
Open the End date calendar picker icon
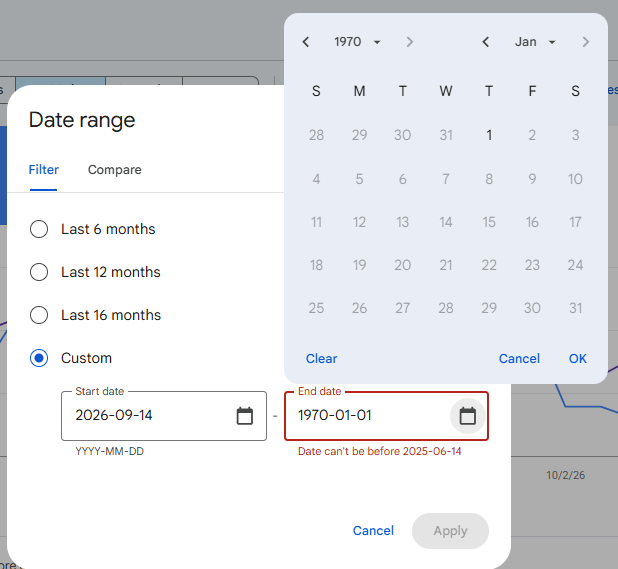[468, 416]
